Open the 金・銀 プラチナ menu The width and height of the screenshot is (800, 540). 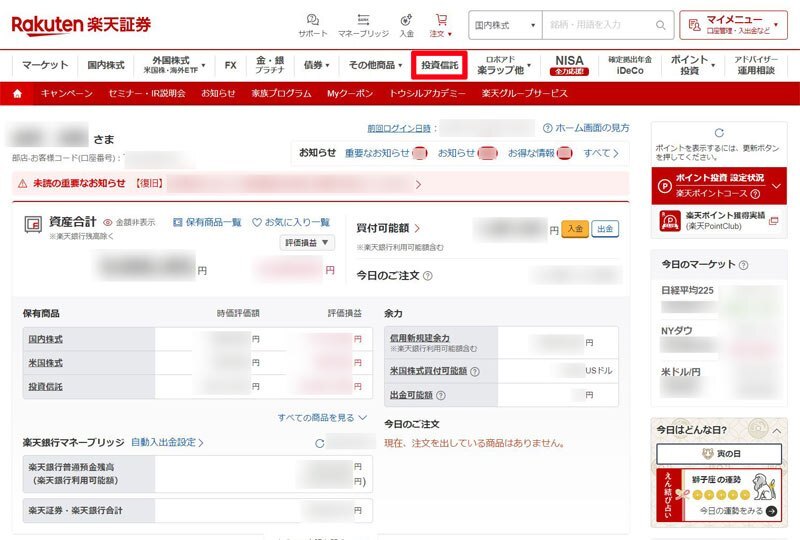[270, 65]
